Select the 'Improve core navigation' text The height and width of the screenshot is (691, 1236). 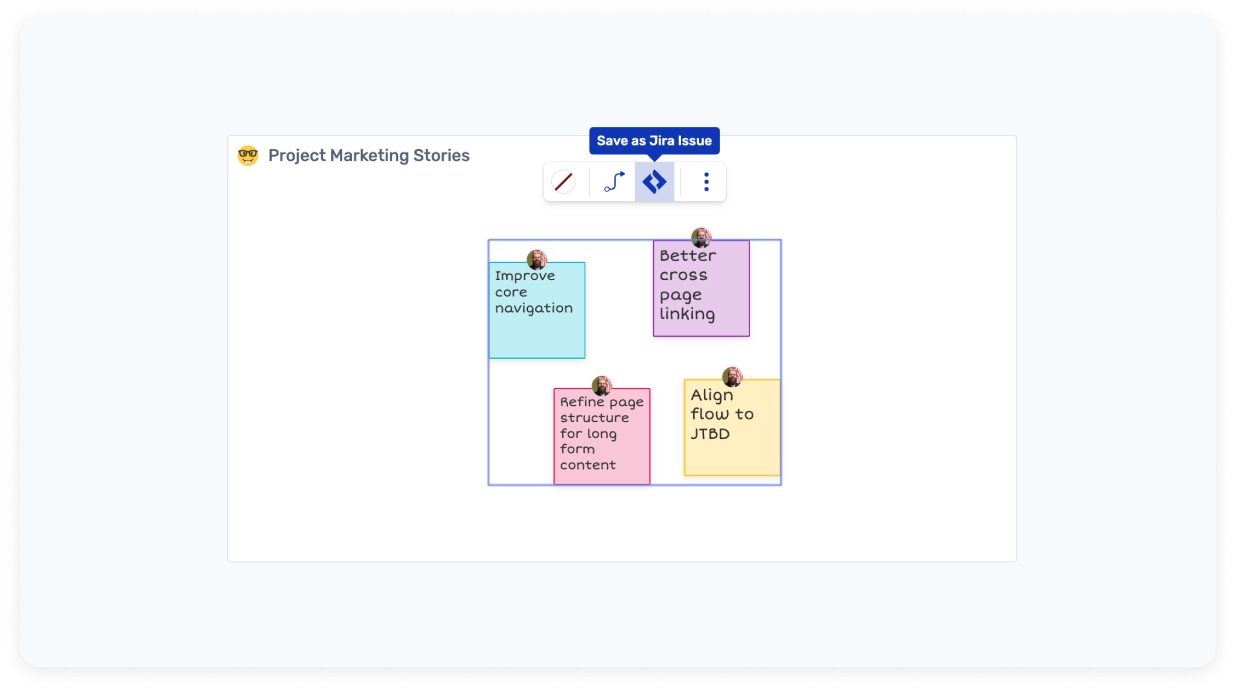click(x=533, y=292)
